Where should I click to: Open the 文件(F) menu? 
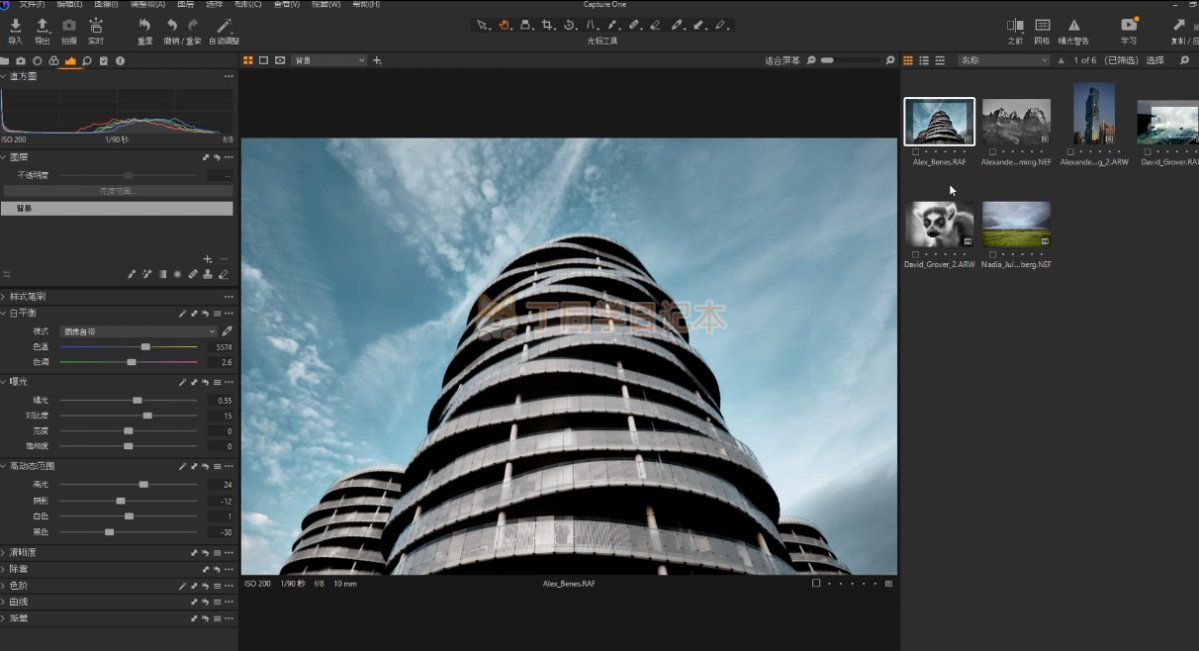(x=31, y=4)
